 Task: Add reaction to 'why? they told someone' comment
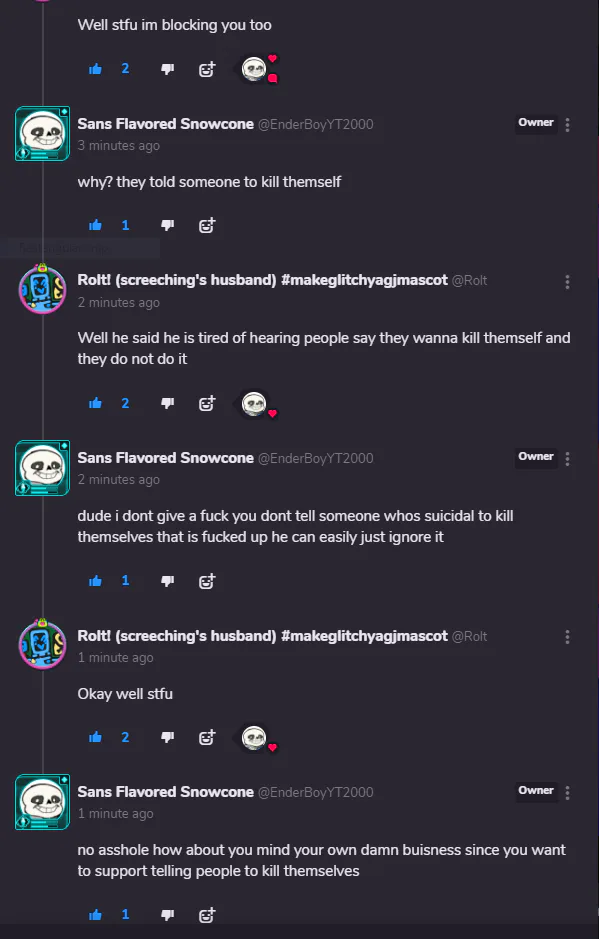(207, 226)
